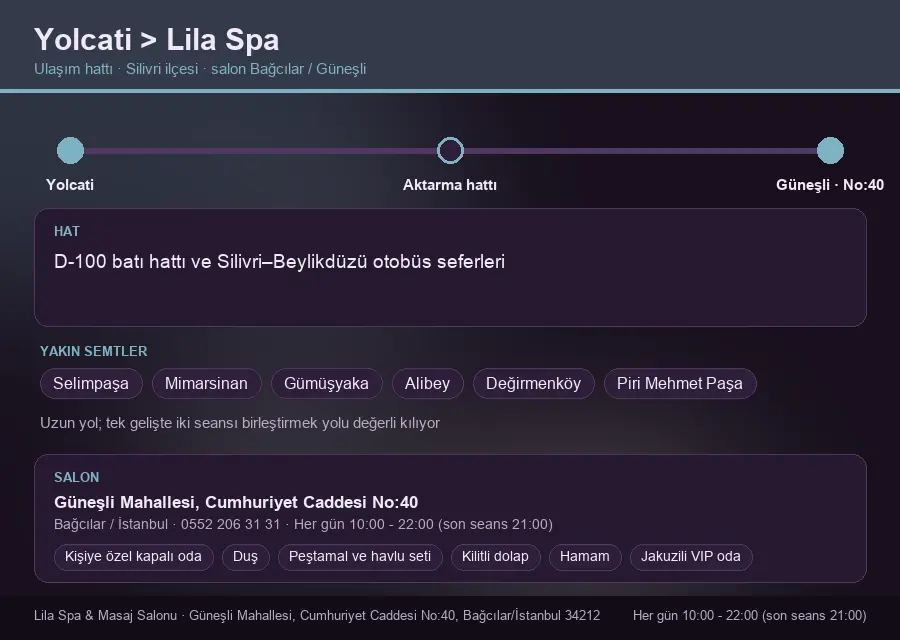The width and height of the screenshot is (900, 640).
Task: Click the Yolcati start route marker
Action: coord(71,150)
